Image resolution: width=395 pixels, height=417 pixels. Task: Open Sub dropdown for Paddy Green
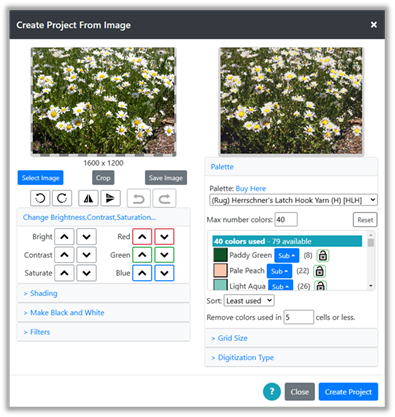point(287,256)
